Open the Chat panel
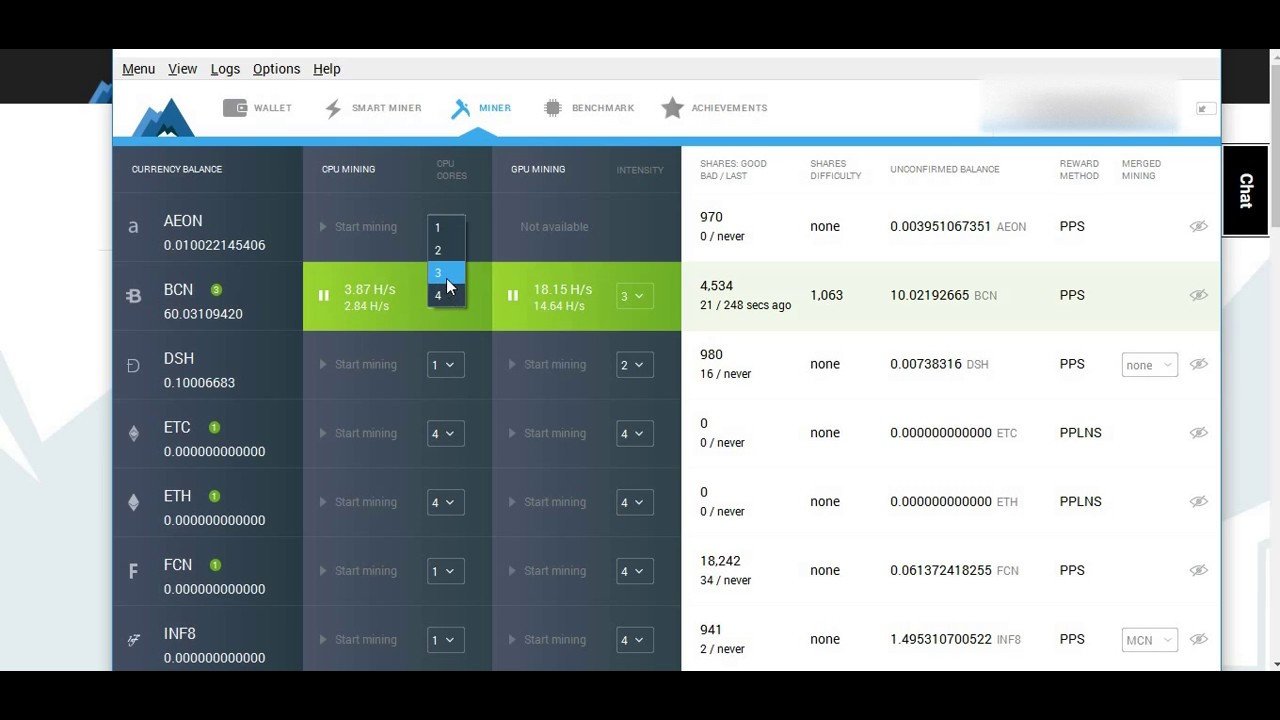The width and height of the screenshot is (1280, 720). click(x=1245, y=190)
